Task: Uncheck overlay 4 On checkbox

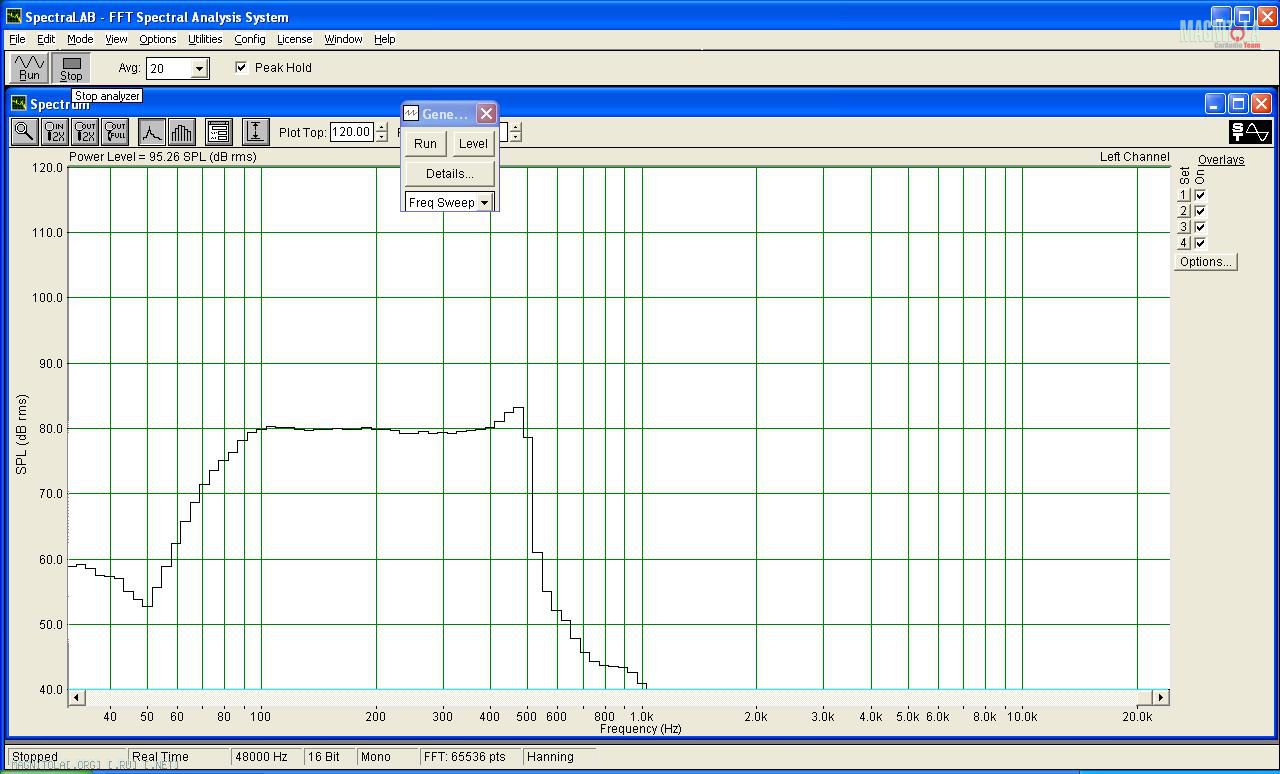Action: tap(1200, 243)
